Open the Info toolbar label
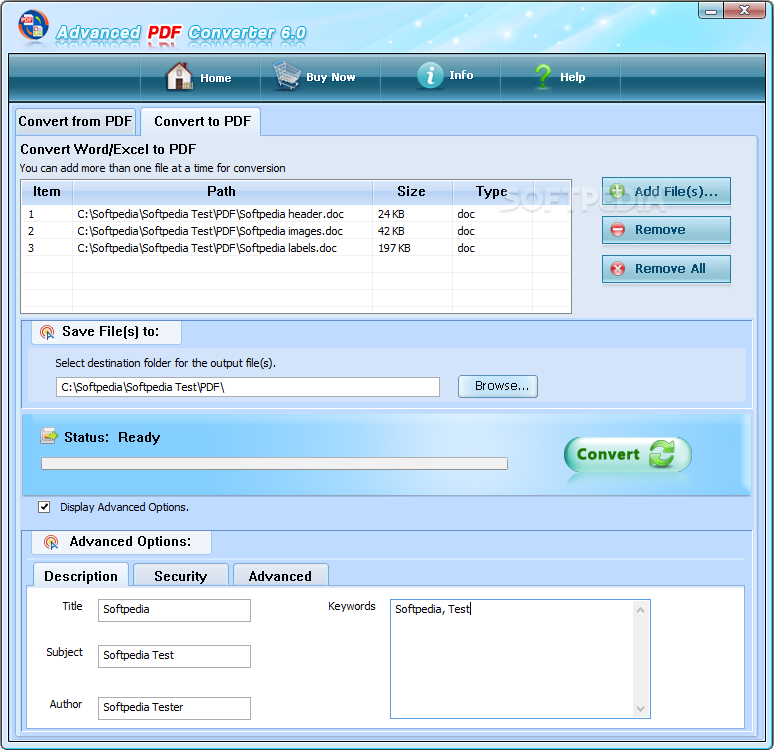This screenshot has height=750, width=774. pyautogui.click(x=461, y=75)
